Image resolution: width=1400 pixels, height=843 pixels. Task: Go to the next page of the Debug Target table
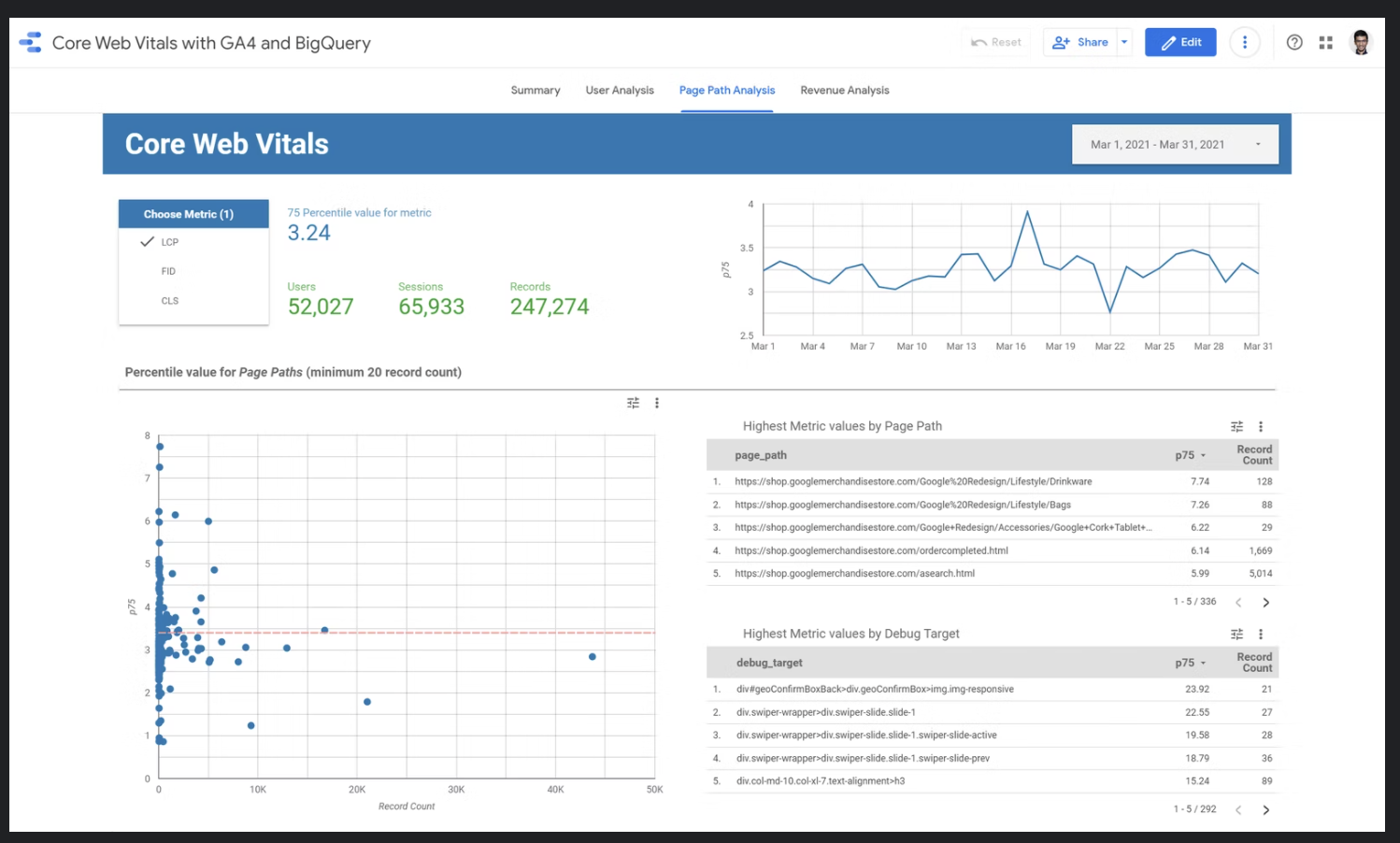1267,809
